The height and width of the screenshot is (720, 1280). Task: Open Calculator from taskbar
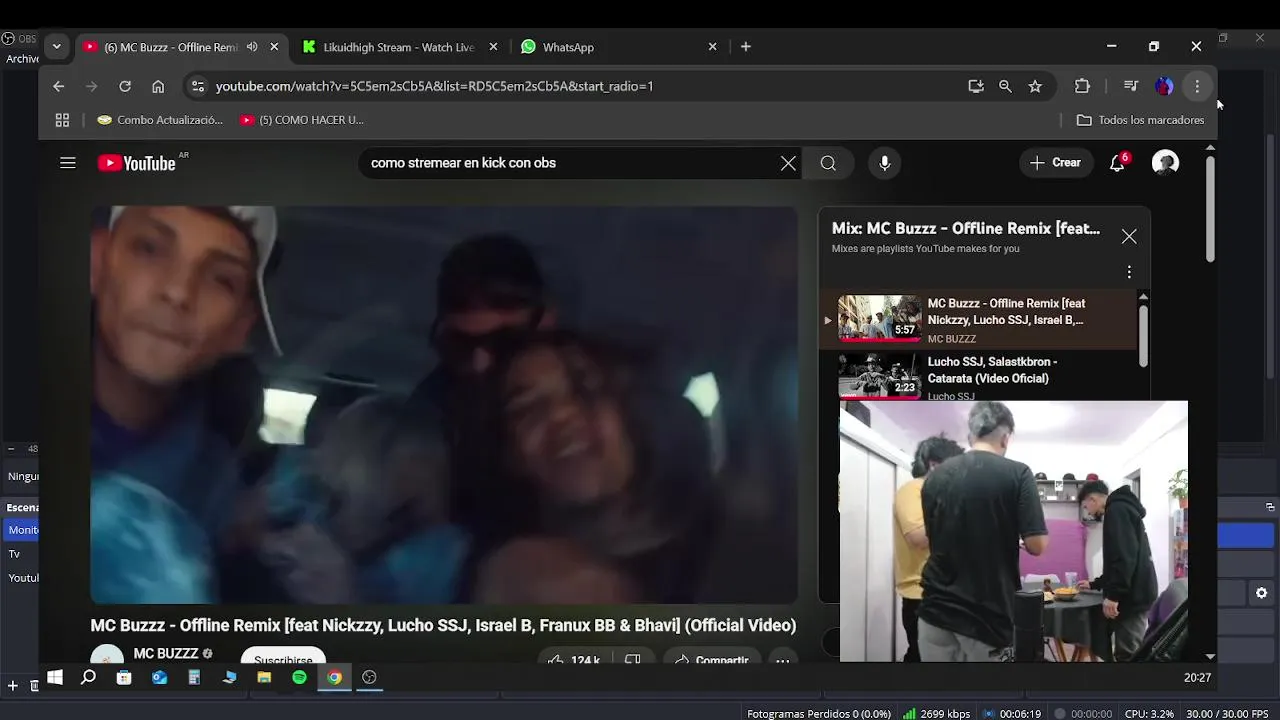pyautogui.click(x=194, y=677)
